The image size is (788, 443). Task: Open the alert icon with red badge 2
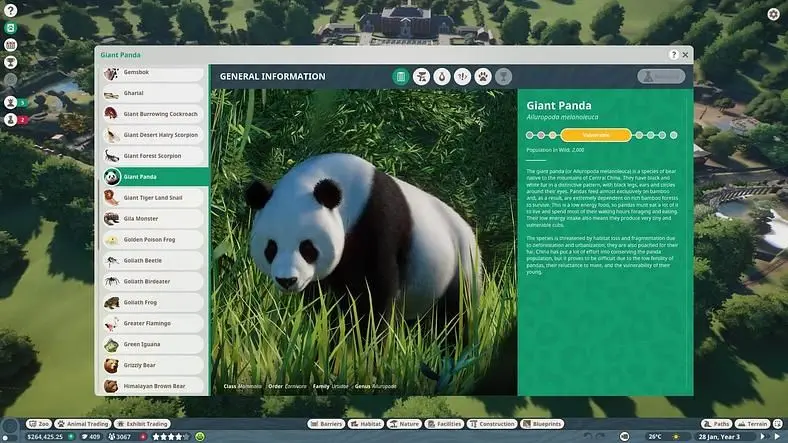[11, 120]
